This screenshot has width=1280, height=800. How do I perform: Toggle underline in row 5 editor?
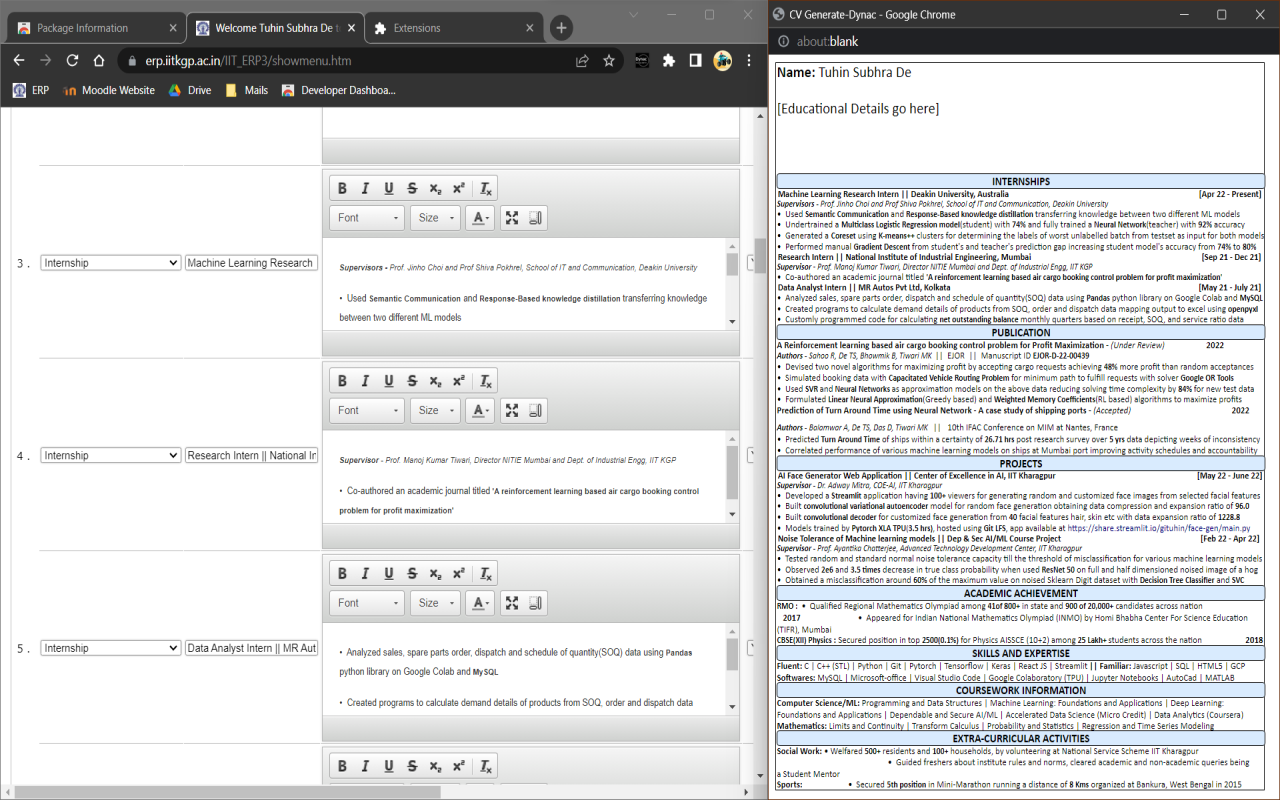pos(389,574)
